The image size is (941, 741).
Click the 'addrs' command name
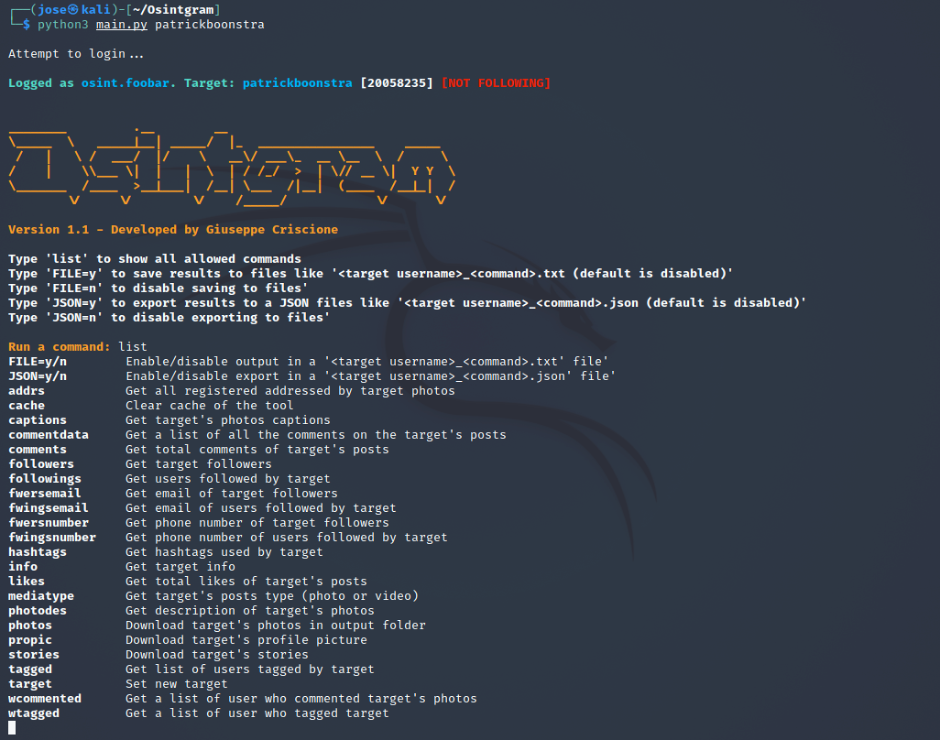click(x=26, y=391)
